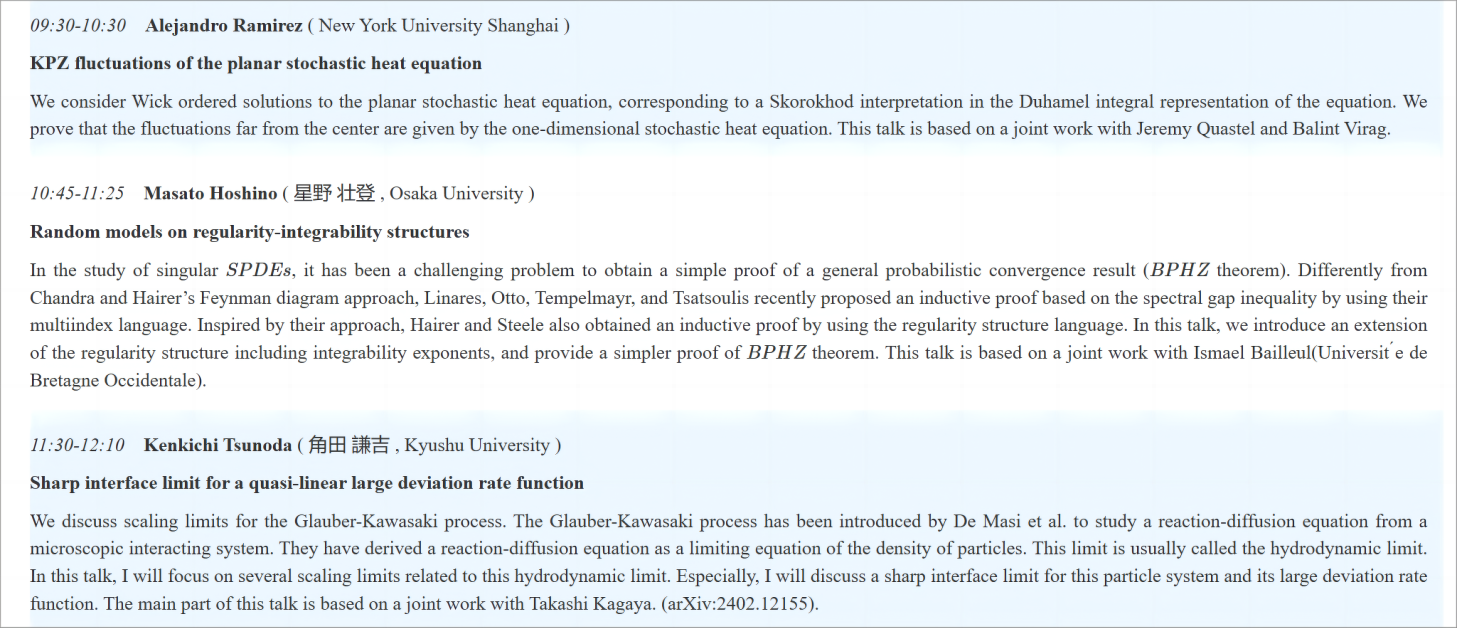Click the KPZ fluctuations talk title

(x=256, y=64)
